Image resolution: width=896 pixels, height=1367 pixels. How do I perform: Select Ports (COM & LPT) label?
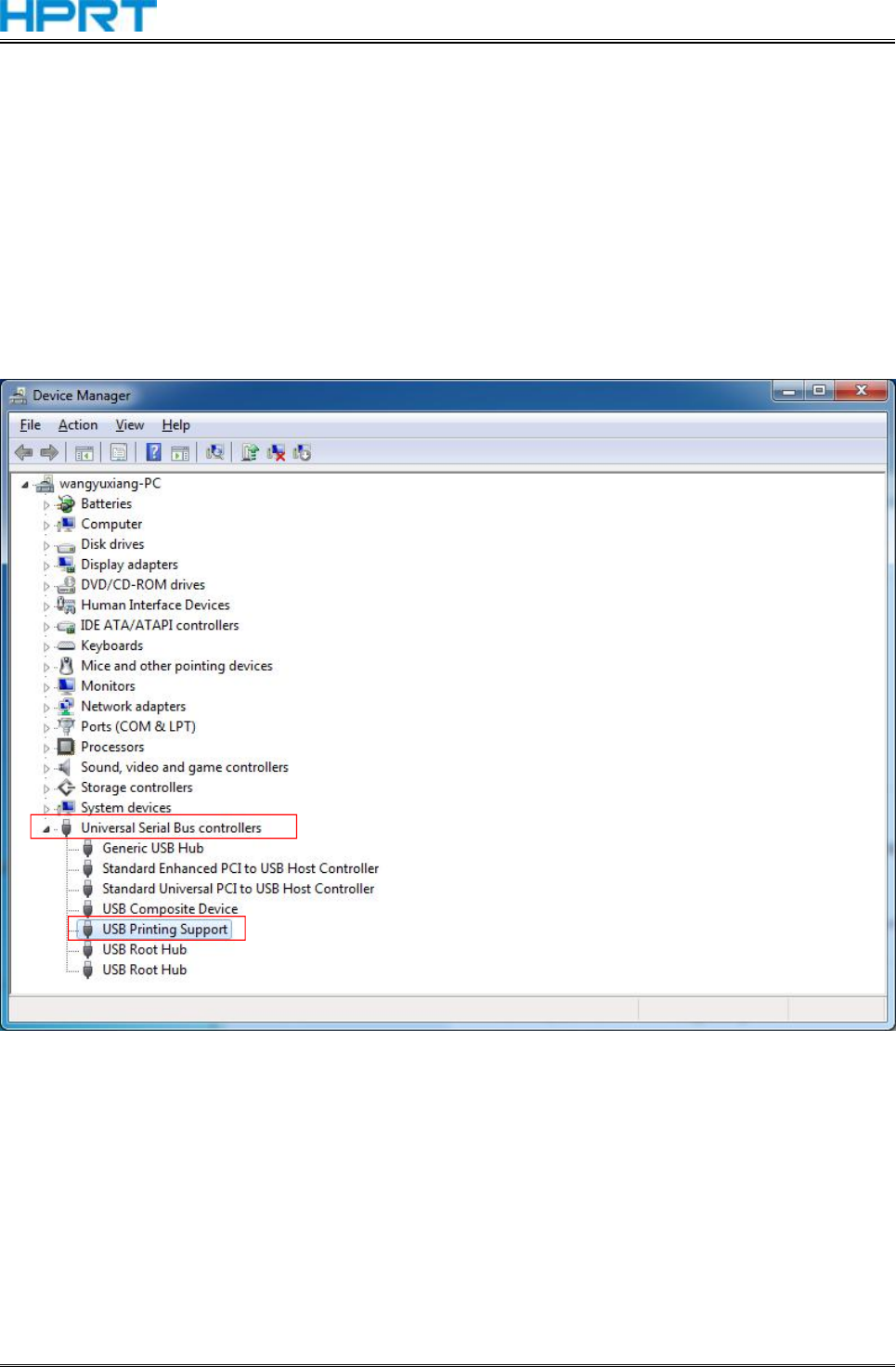pyautogui.click(x=137, y=727)
